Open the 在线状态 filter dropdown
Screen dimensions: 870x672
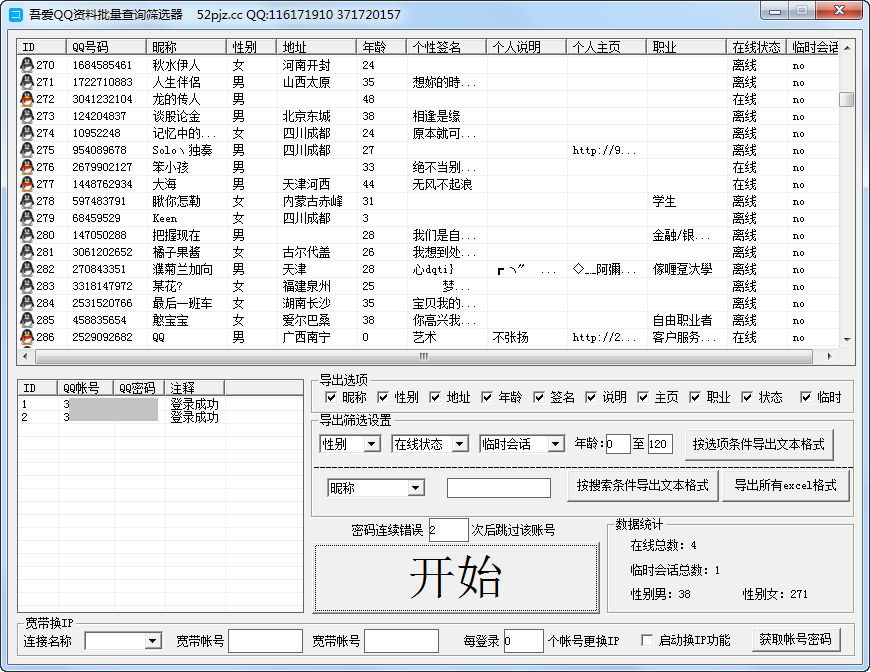click(x=459, y=444)
